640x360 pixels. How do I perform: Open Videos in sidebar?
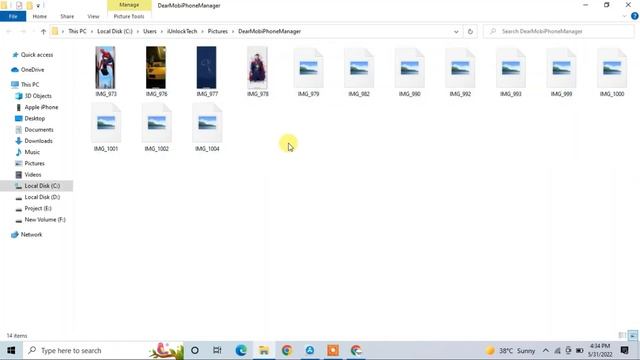[x=28, y=175]
